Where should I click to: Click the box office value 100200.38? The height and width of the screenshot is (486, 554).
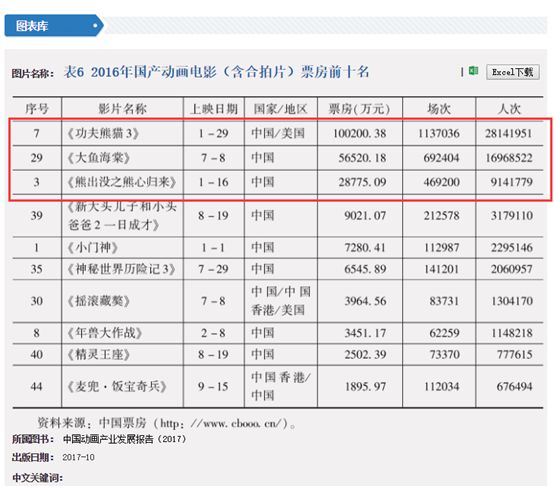click(360, 134)
